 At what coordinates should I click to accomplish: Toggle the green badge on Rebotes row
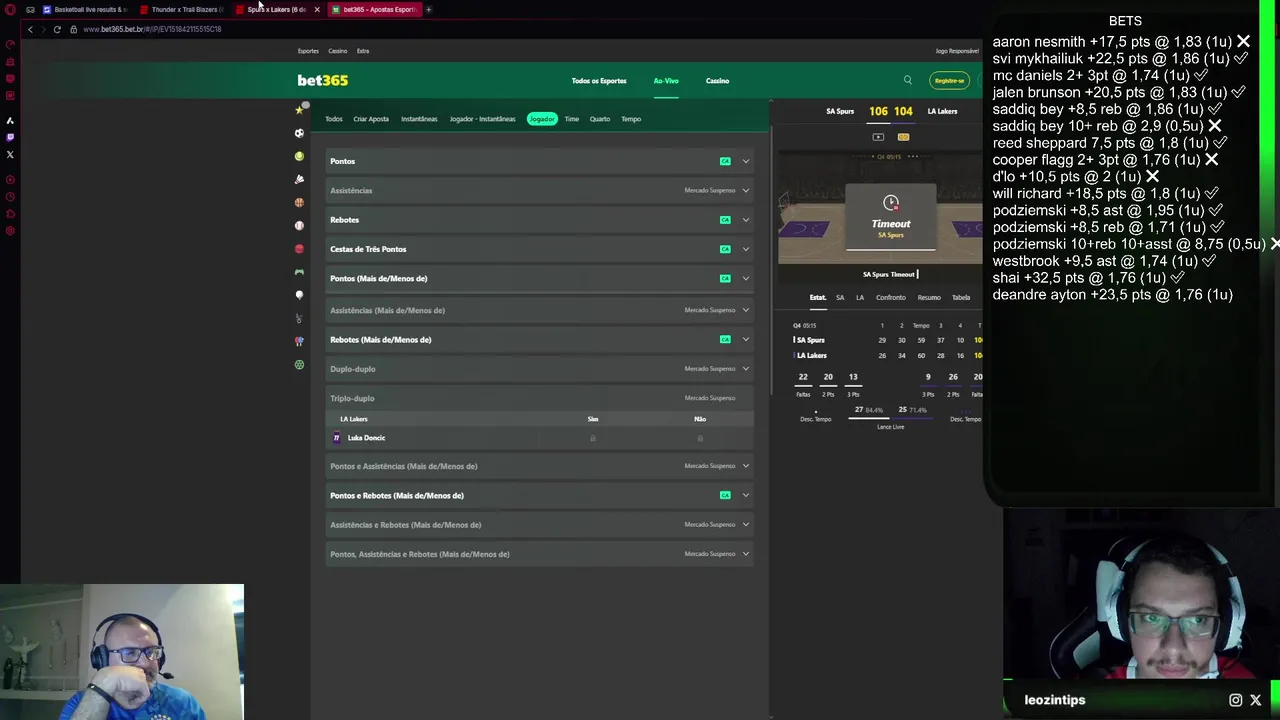(725, 220)
